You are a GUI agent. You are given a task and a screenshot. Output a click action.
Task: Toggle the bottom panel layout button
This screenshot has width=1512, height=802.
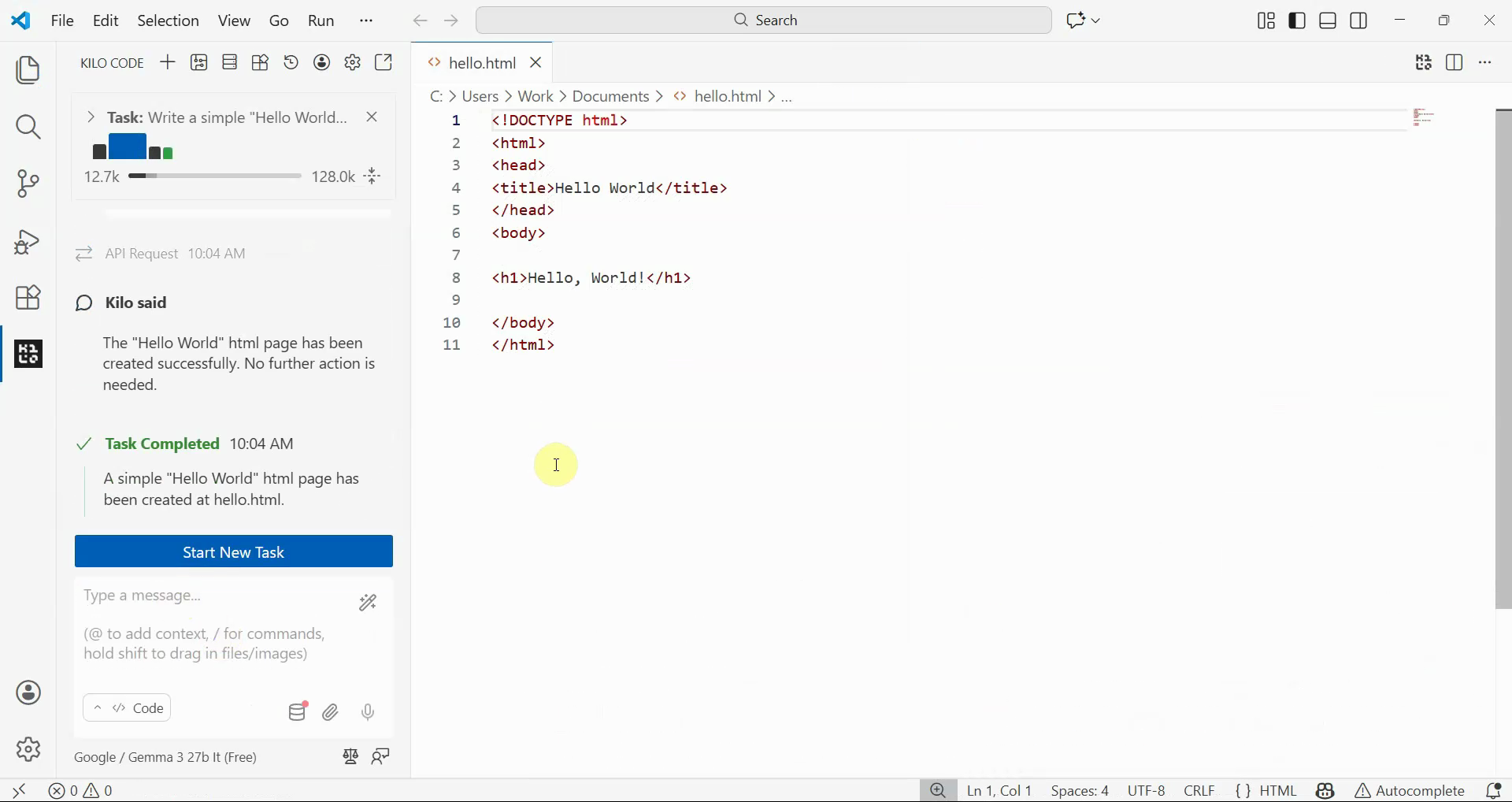coord(1329,21)
